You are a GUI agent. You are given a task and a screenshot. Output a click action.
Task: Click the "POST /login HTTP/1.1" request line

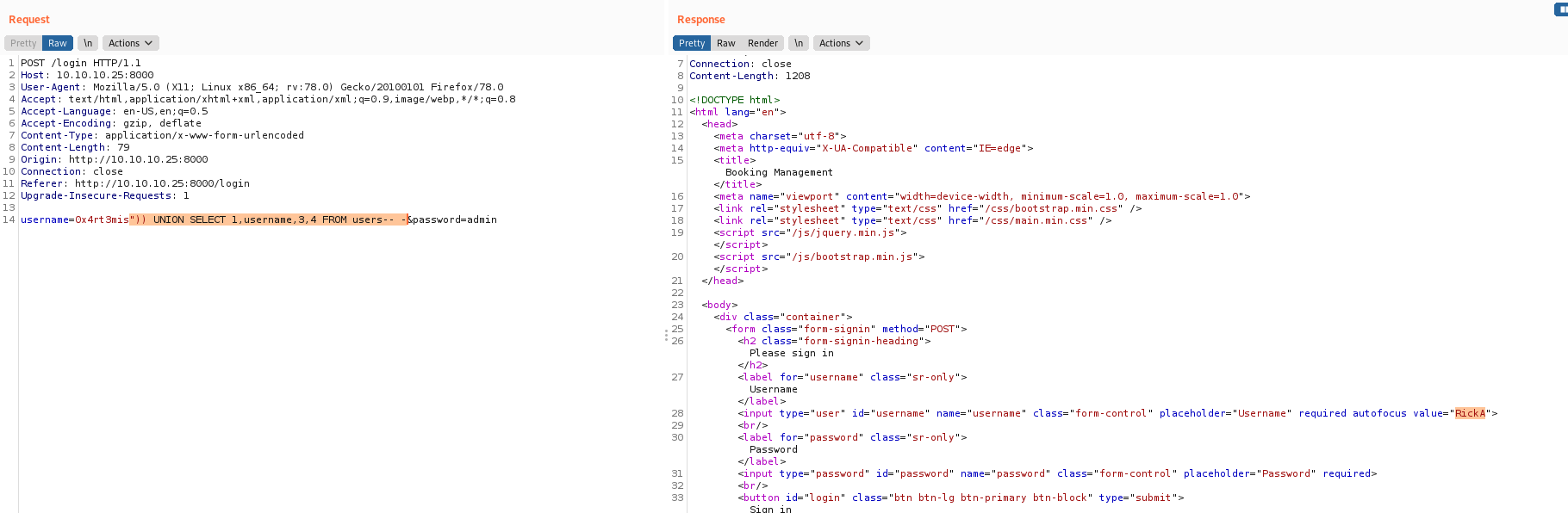click(81, 63)
